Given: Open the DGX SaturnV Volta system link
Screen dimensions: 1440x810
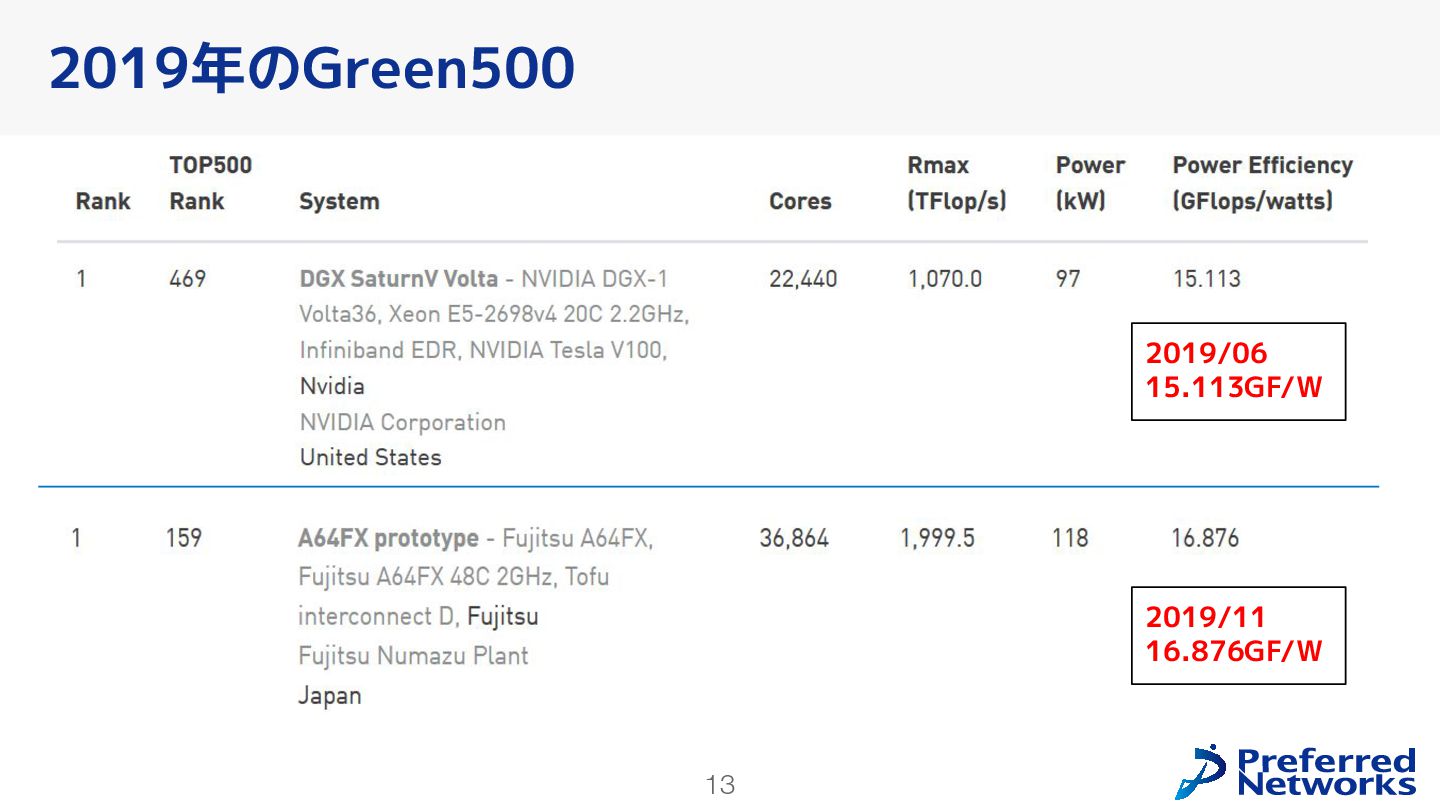Looking at the screenshot, I should coord(398,279).
